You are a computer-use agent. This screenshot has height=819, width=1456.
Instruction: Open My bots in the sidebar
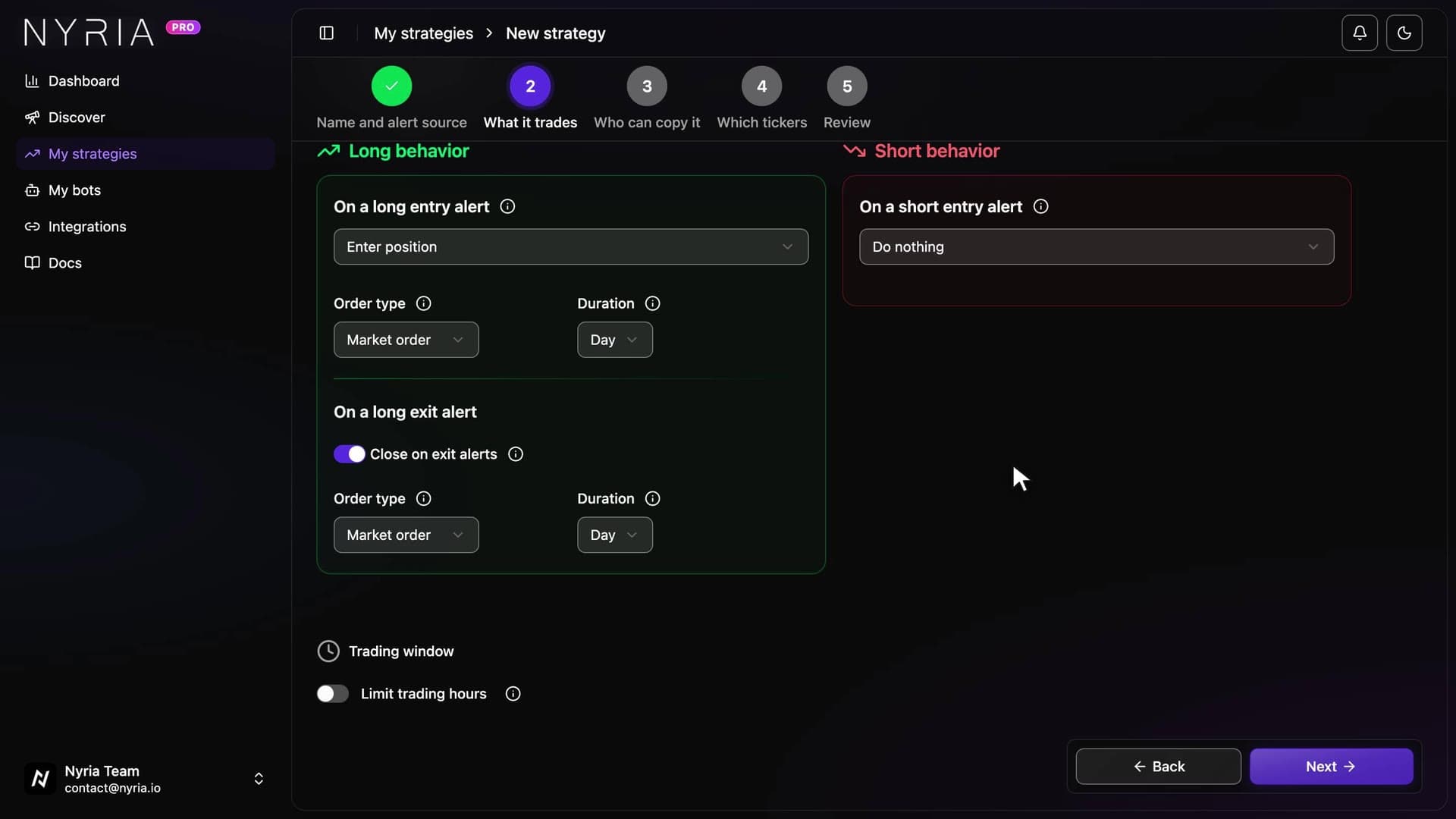click(146, 190)
